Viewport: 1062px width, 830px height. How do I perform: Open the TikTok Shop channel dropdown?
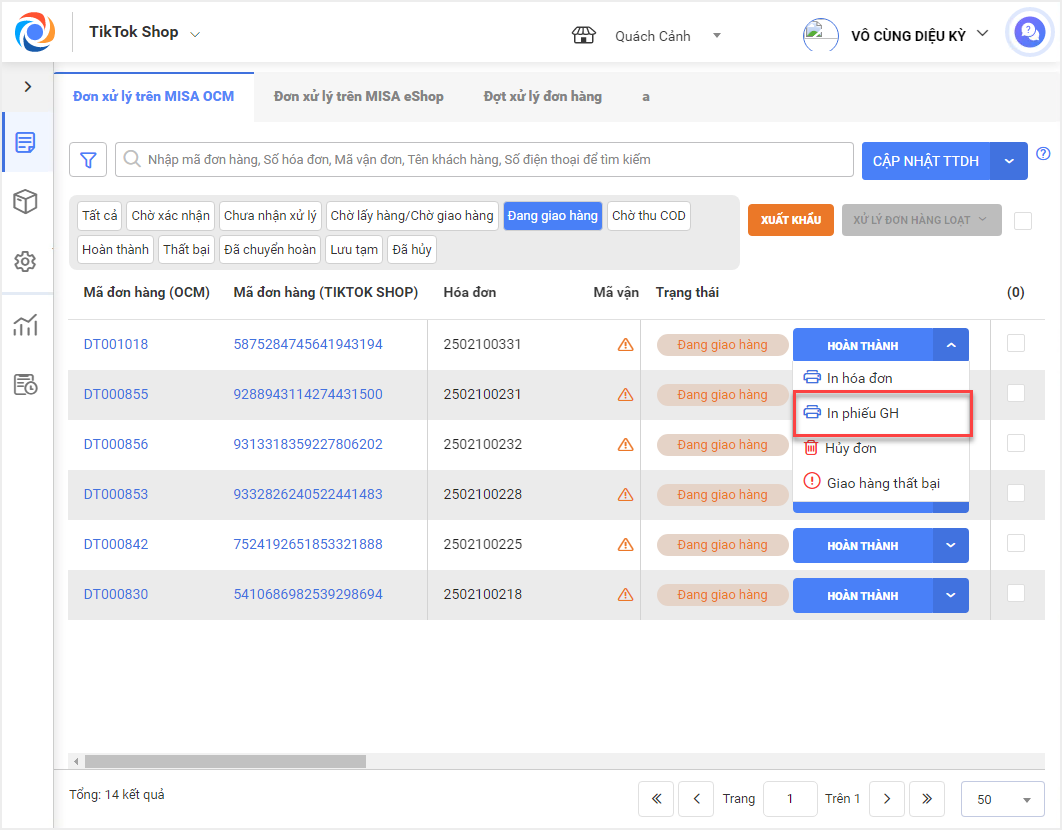(195, 34)
